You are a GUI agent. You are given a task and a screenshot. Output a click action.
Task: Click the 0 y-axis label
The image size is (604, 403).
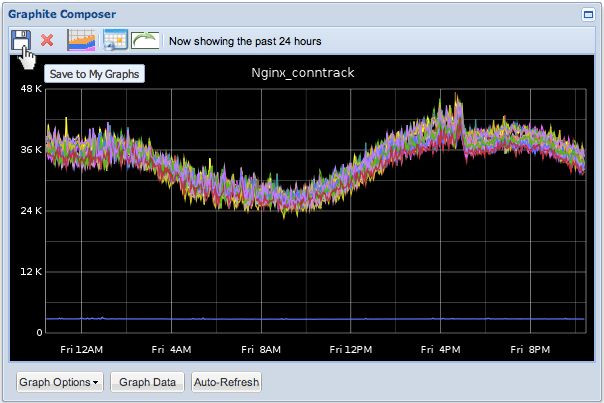39,332
